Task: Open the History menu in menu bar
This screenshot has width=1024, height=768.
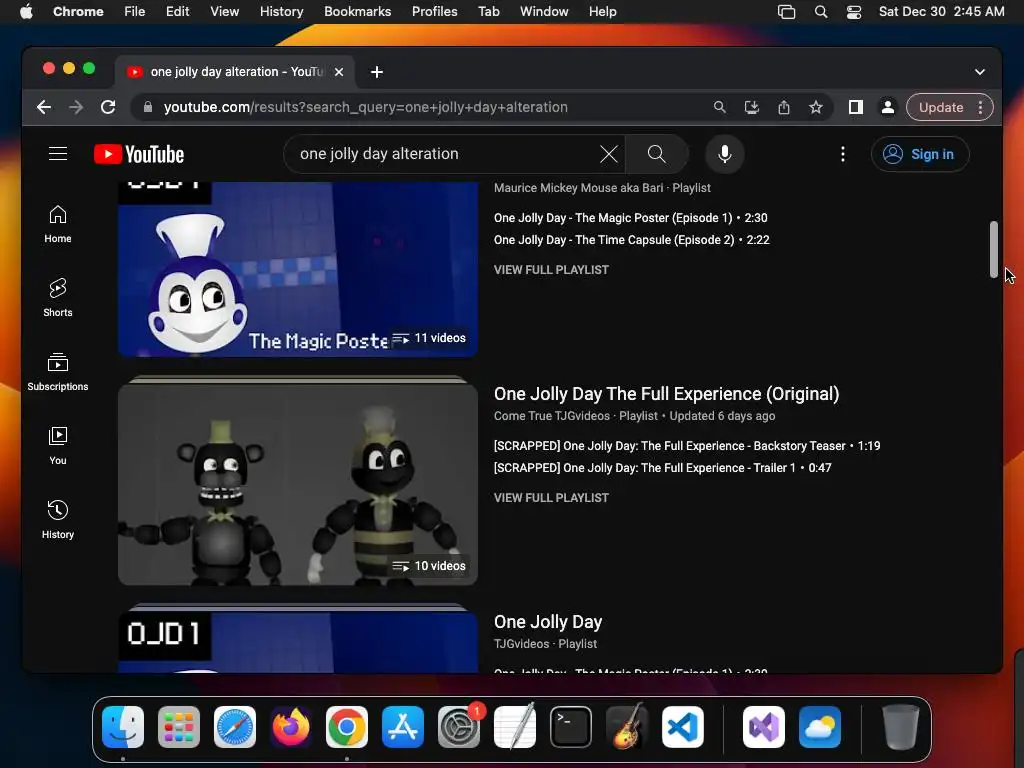Action: (x=281, y=12)
